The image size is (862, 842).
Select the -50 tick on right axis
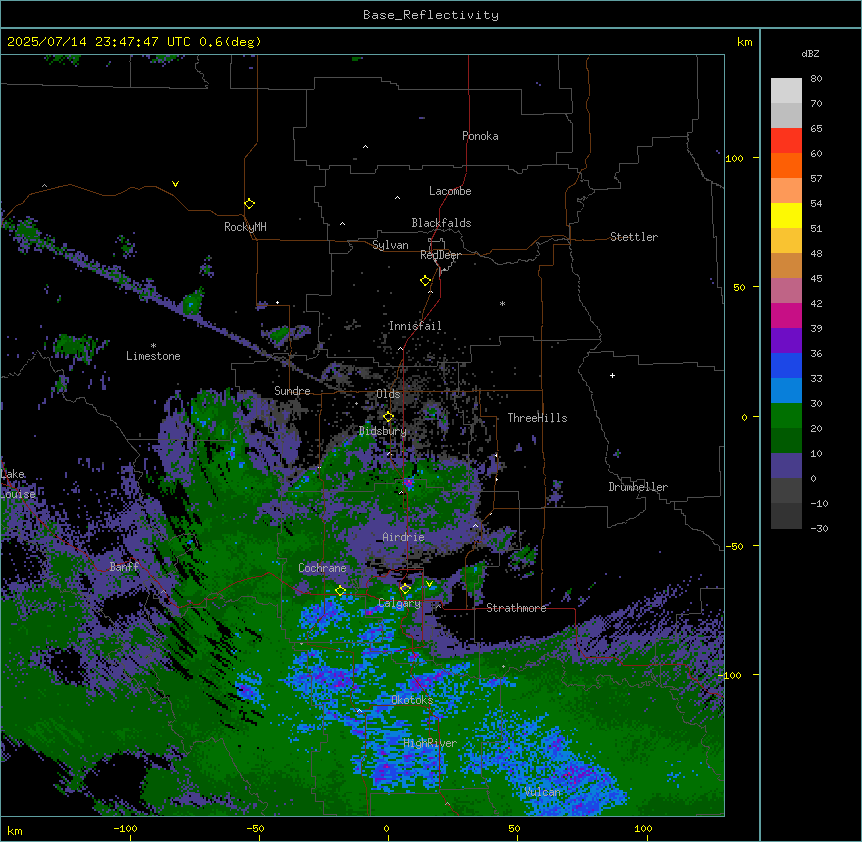click(x=733, y=546)
